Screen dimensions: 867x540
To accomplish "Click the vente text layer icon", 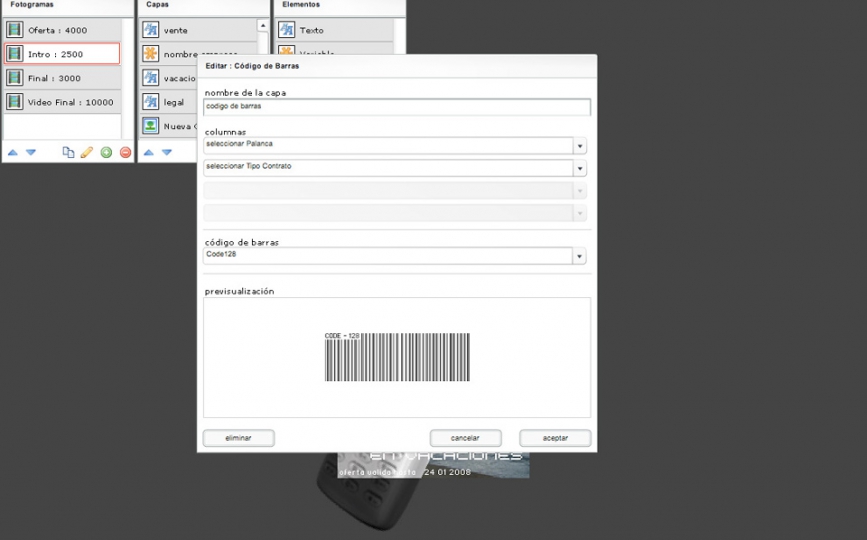I will [150, 30].
